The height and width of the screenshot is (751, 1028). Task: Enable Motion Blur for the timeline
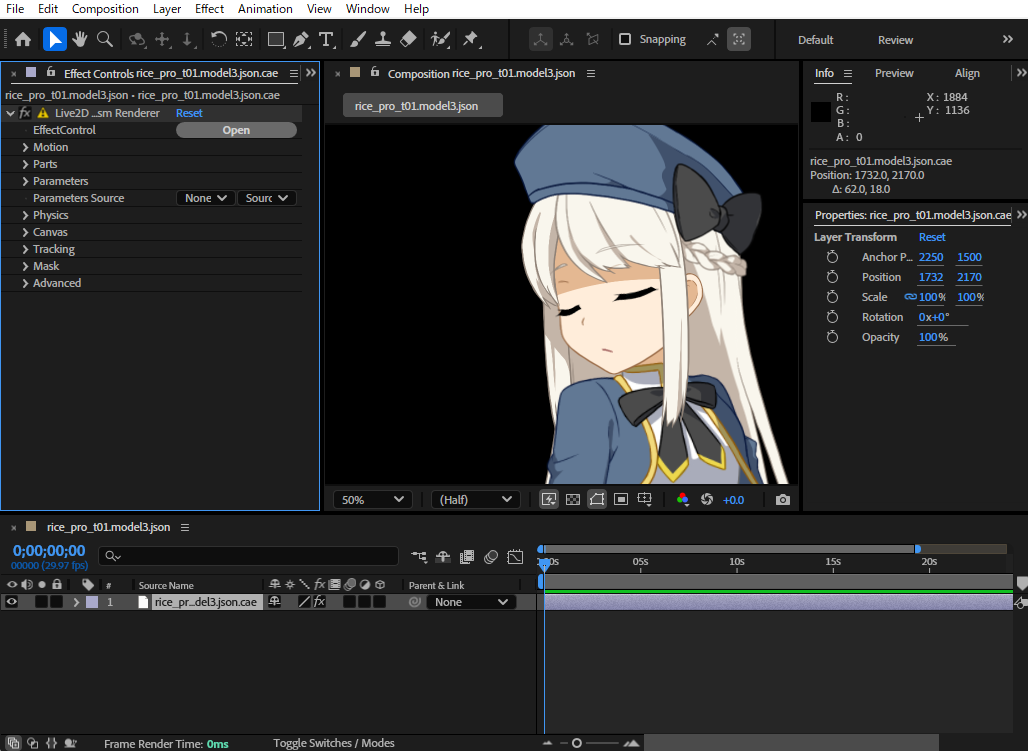(491, 557)
